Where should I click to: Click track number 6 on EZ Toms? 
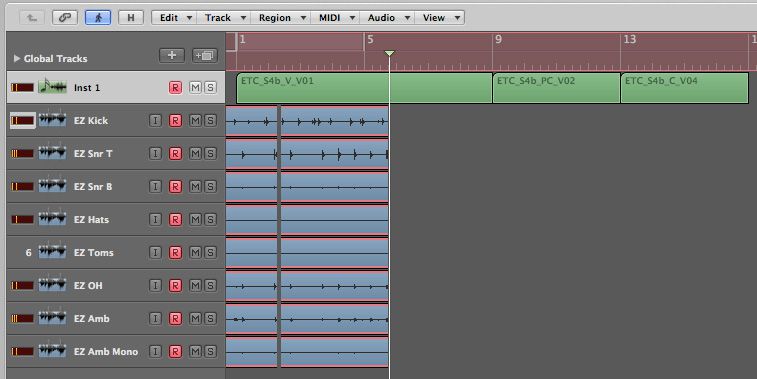tap(28, 253)
